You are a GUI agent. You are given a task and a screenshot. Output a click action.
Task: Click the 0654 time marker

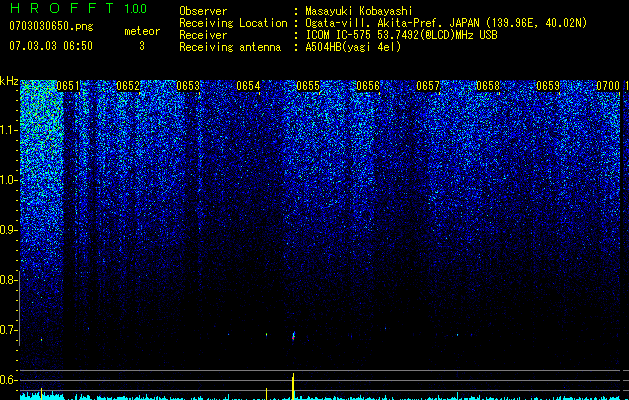click(248, 86)
